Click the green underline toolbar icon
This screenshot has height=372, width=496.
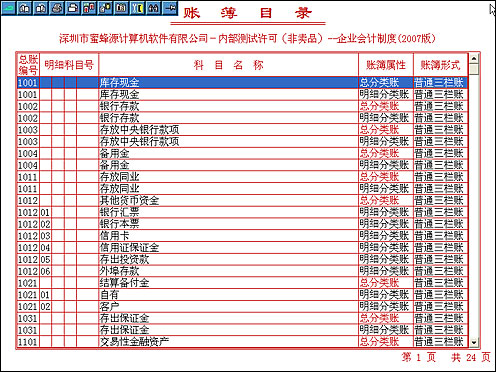click(x=8, y=8)
